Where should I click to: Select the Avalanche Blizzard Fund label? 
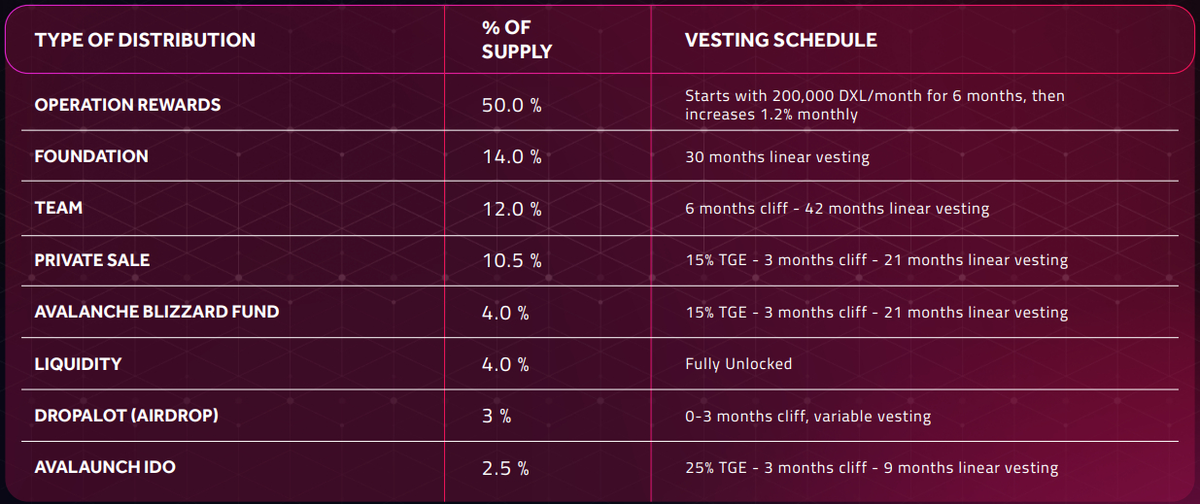(x=157, y=312)
